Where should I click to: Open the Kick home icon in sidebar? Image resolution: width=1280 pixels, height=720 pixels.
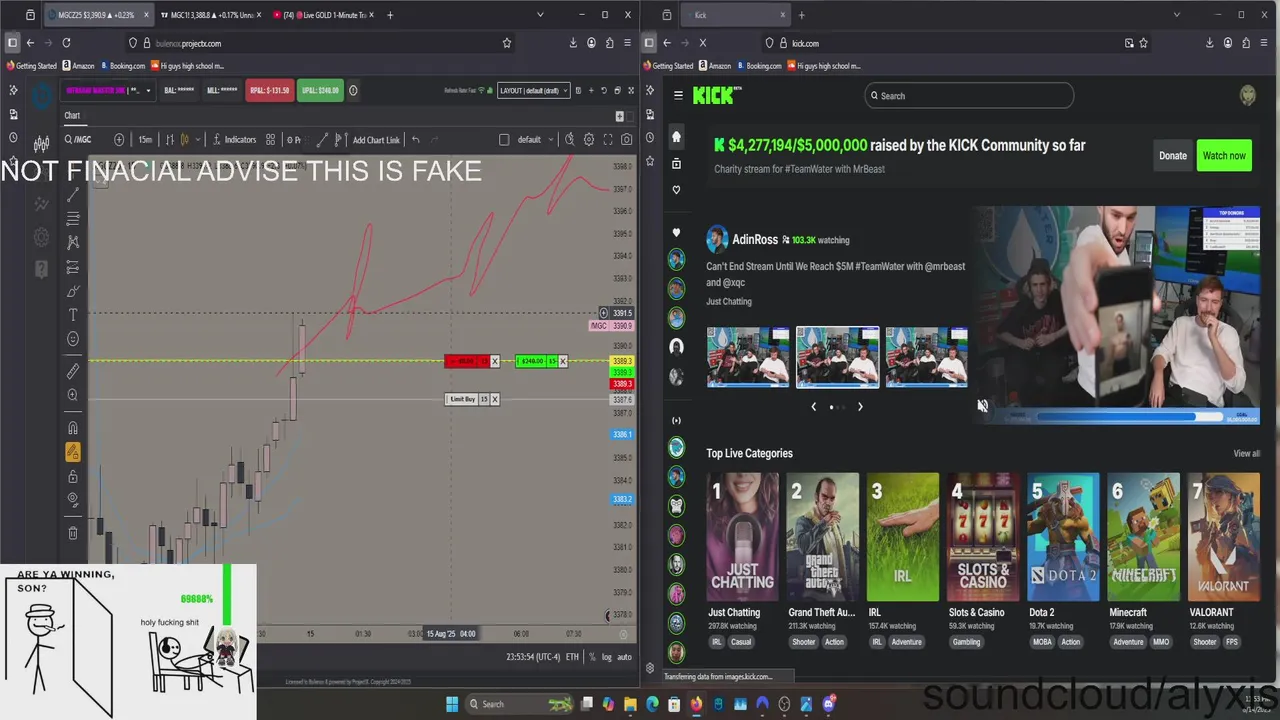pyautogui.click(x=677, y=136)
